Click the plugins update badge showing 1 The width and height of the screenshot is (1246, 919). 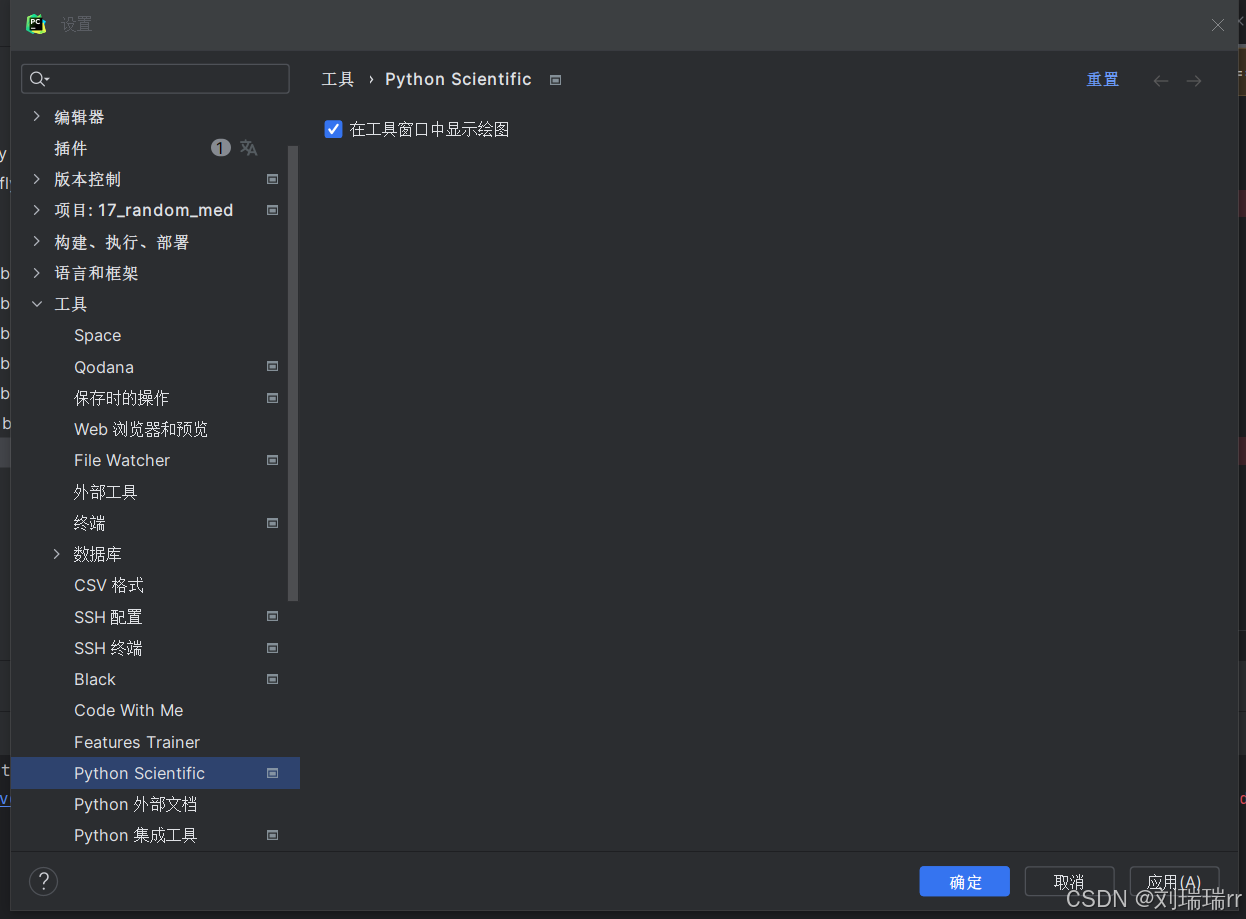(x=221, y=148)
